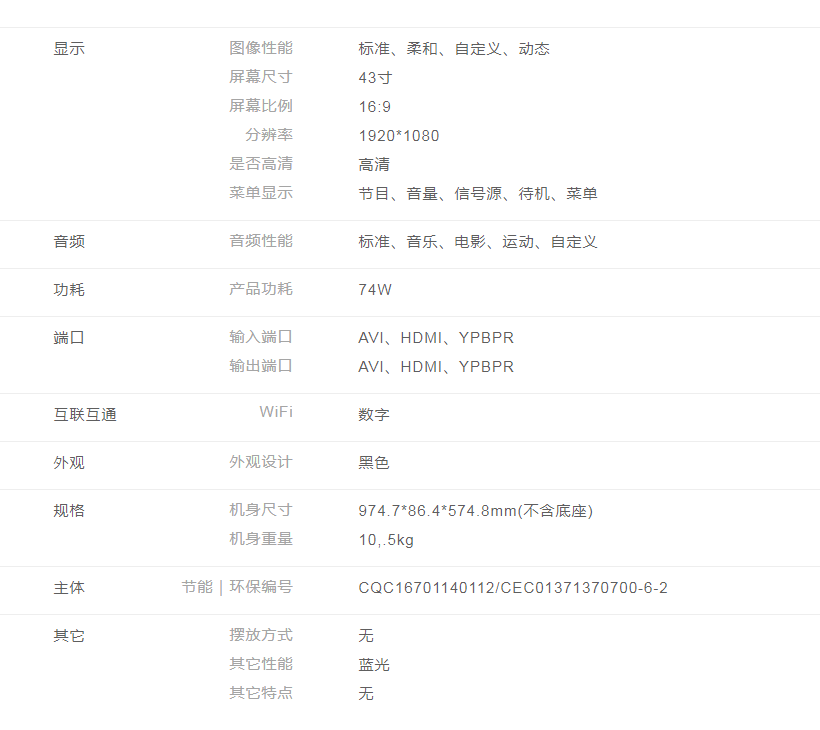Click the 74W power consumption value
The height and width of the screenshot is (730, 820).
click(x=375, y=290)
